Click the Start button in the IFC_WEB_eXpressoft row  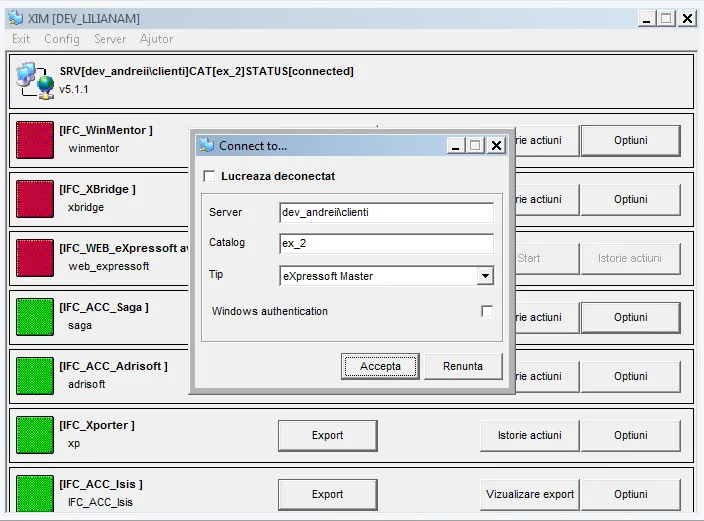pos(547,258)
